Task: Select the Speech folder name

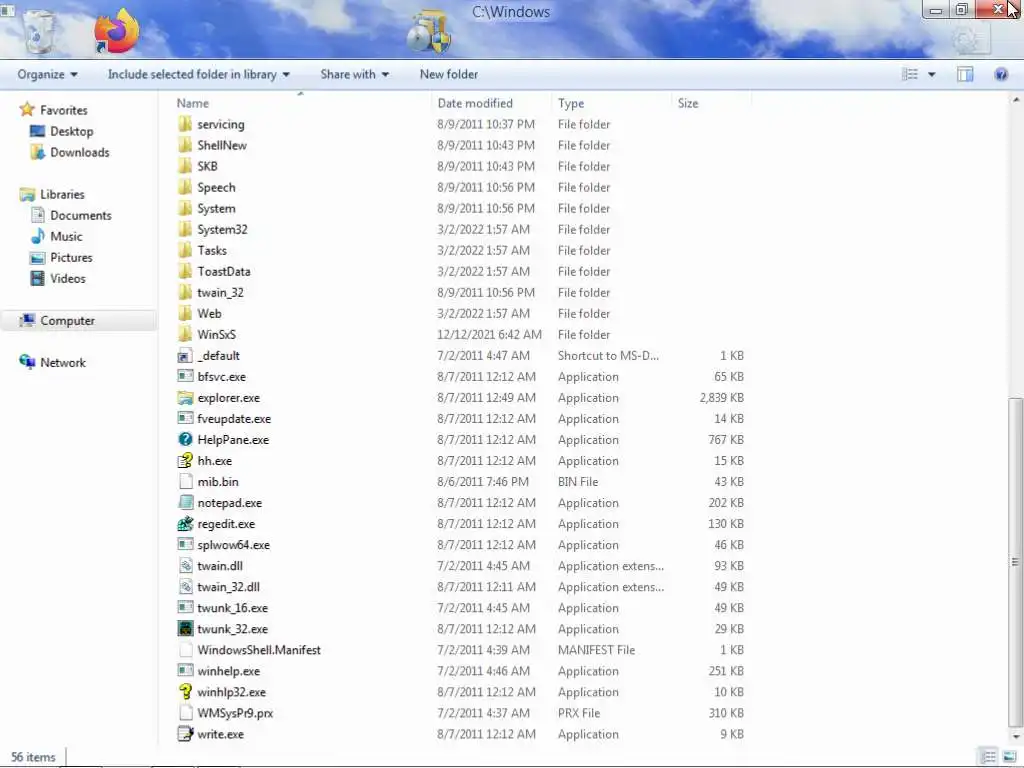Action: 216,187
